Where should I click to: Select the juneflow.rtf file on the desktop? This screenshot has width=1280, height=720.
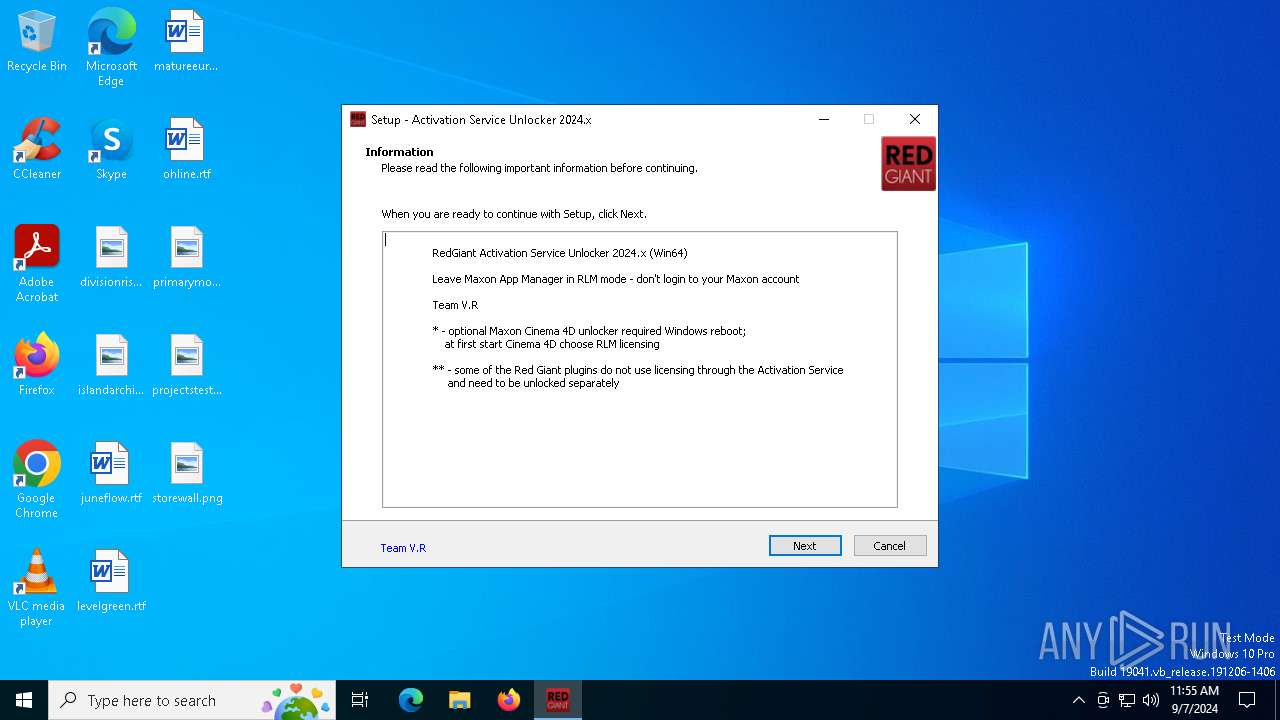coord(111,474)
